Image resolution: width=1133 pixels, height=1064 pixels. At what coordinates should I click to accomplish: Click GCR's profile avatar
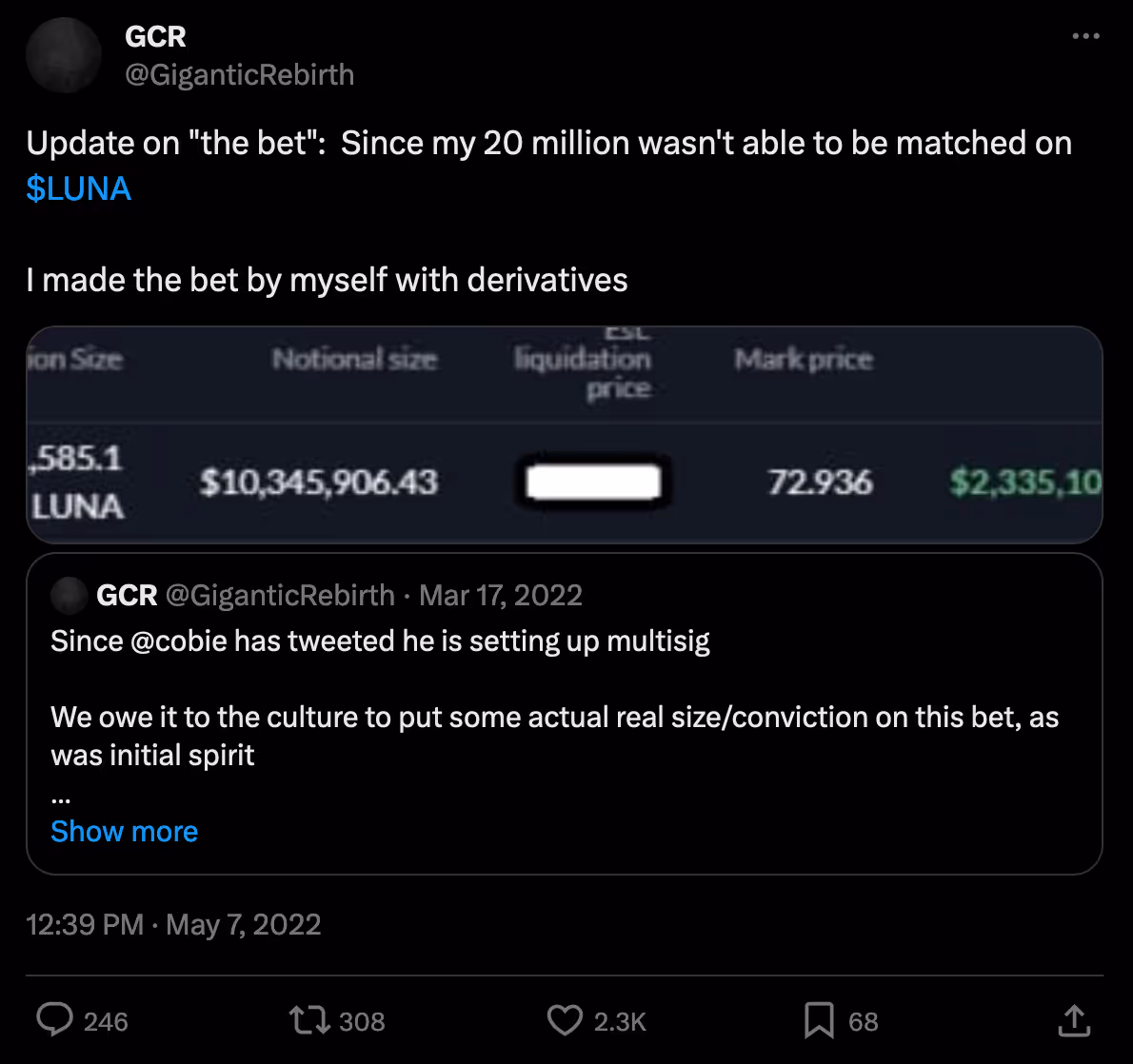point(63,55)
